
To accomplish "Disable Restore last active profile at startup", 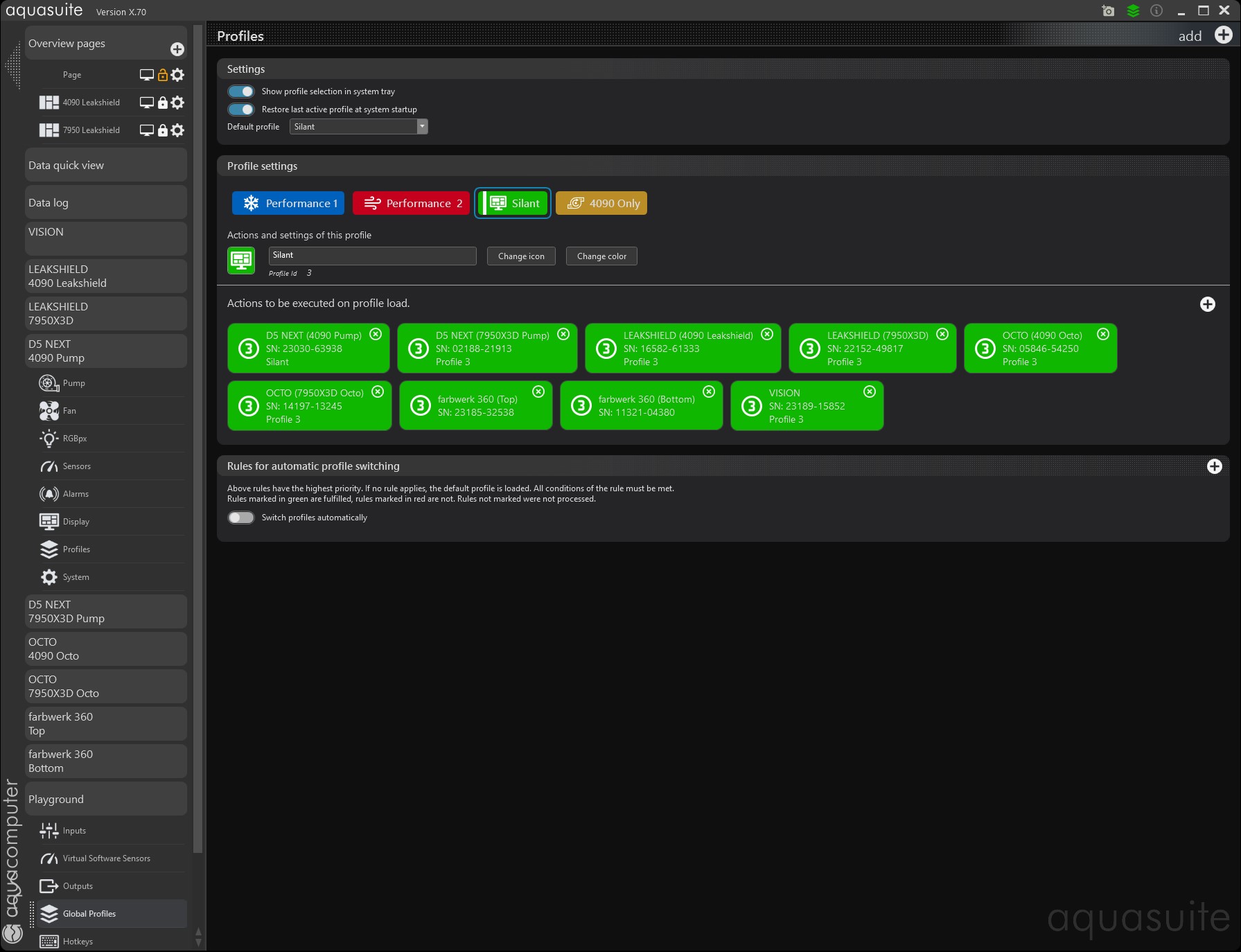I will coord(241,109).
